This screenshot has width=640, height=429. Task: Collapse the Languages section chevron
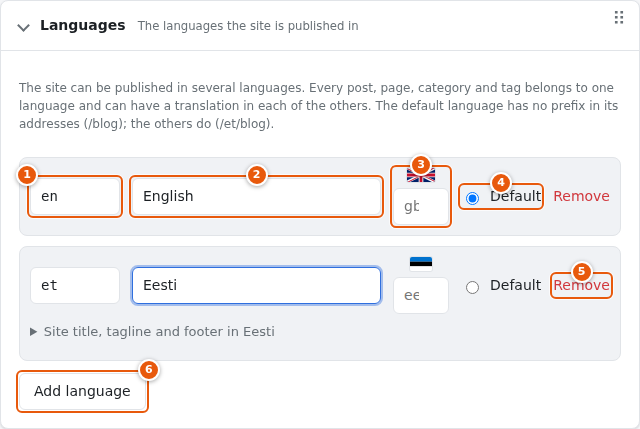coord(24,27)
